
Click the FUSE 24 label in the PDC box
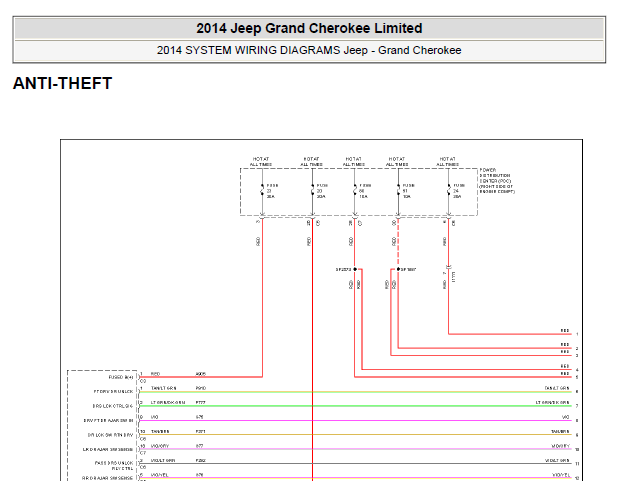tap(458, 191)
